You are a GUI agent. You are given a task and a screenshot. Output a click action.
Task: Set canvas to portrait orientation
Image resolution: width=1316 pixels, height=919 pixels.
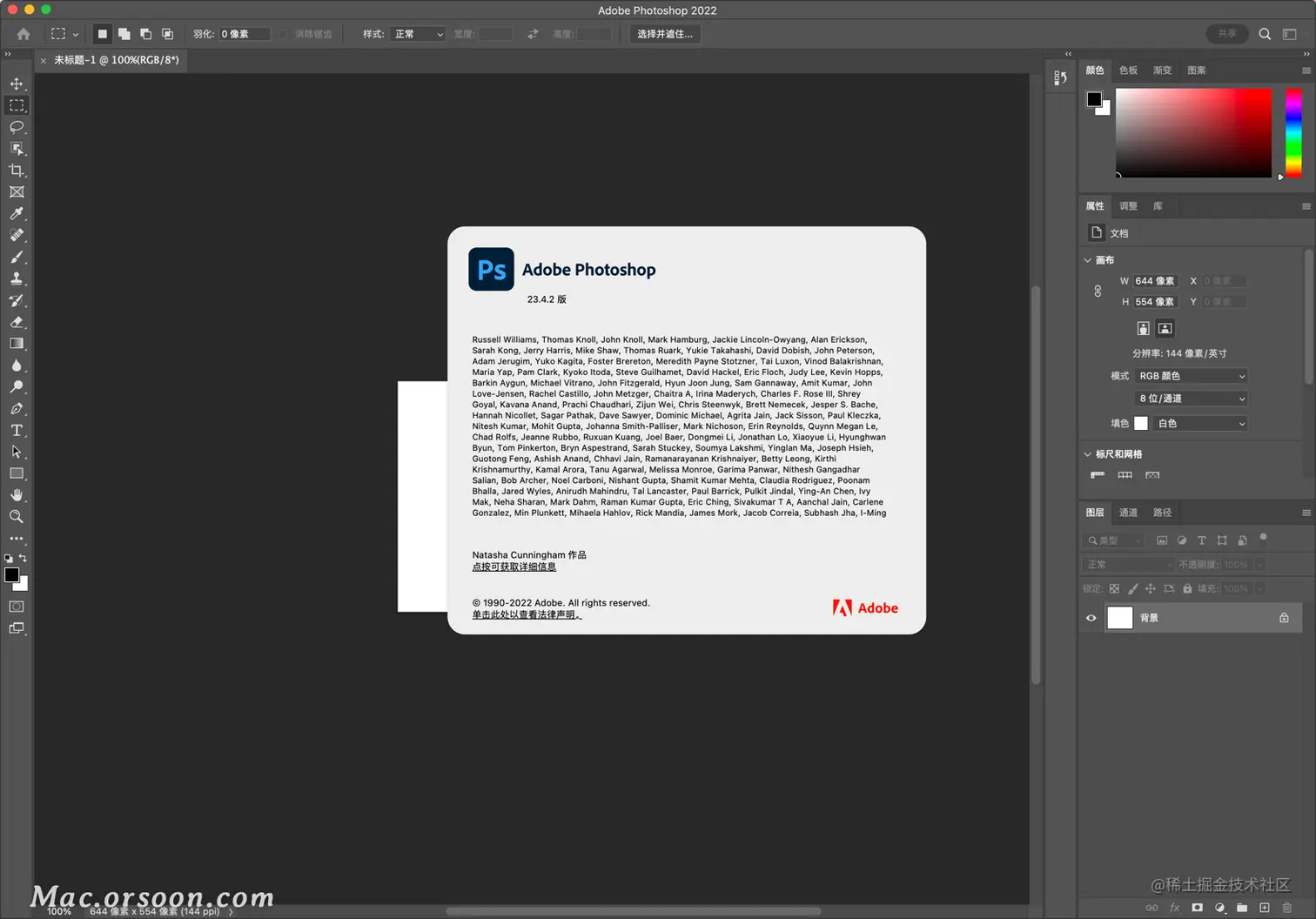tap(1143, 328)
